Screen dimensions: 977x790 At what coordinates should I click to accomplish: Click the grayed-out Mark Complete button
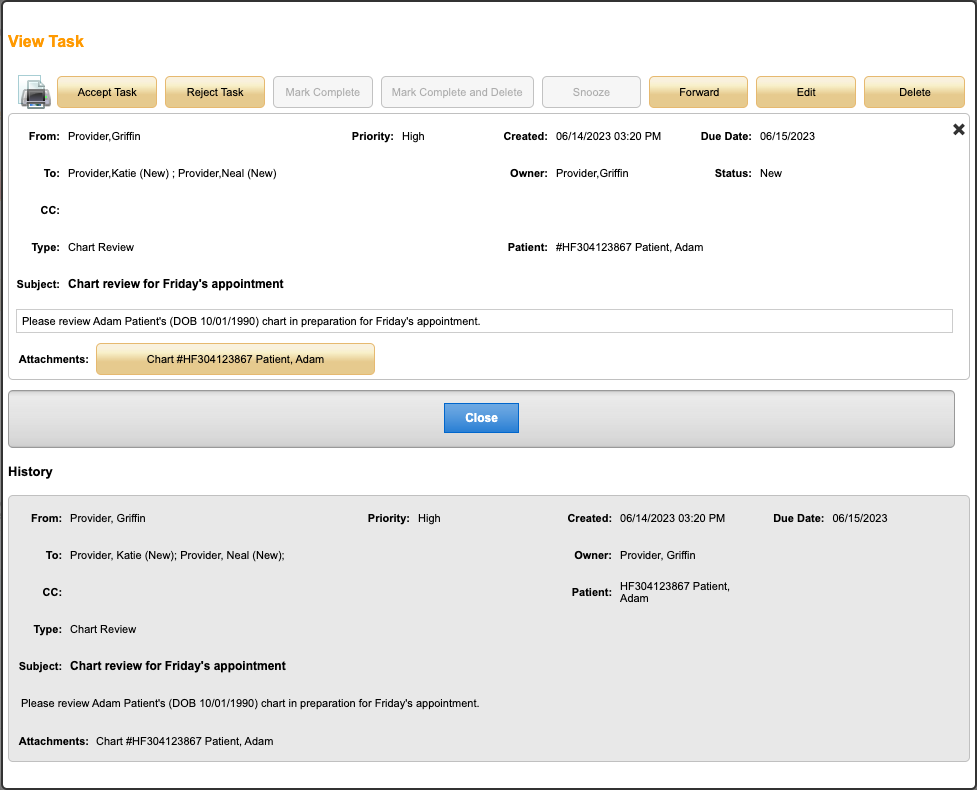coord(323,92)
